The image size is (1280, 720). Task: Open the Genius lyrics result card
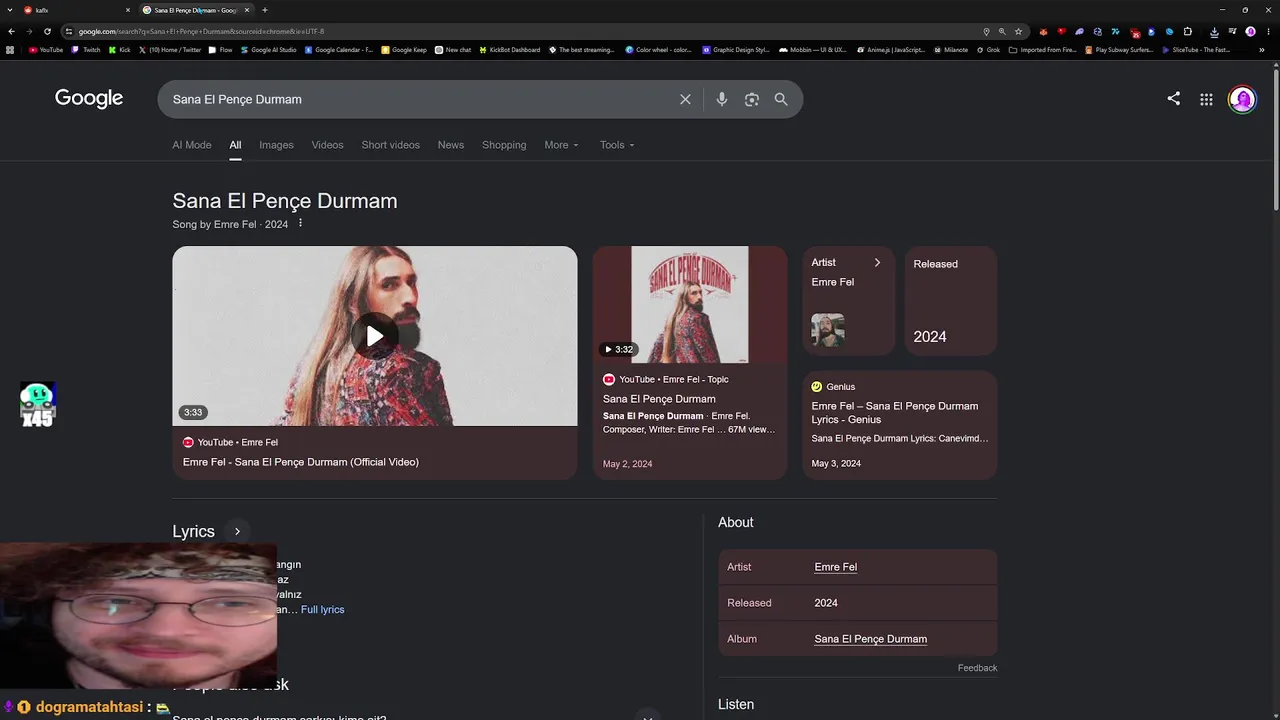click(900, 425)
